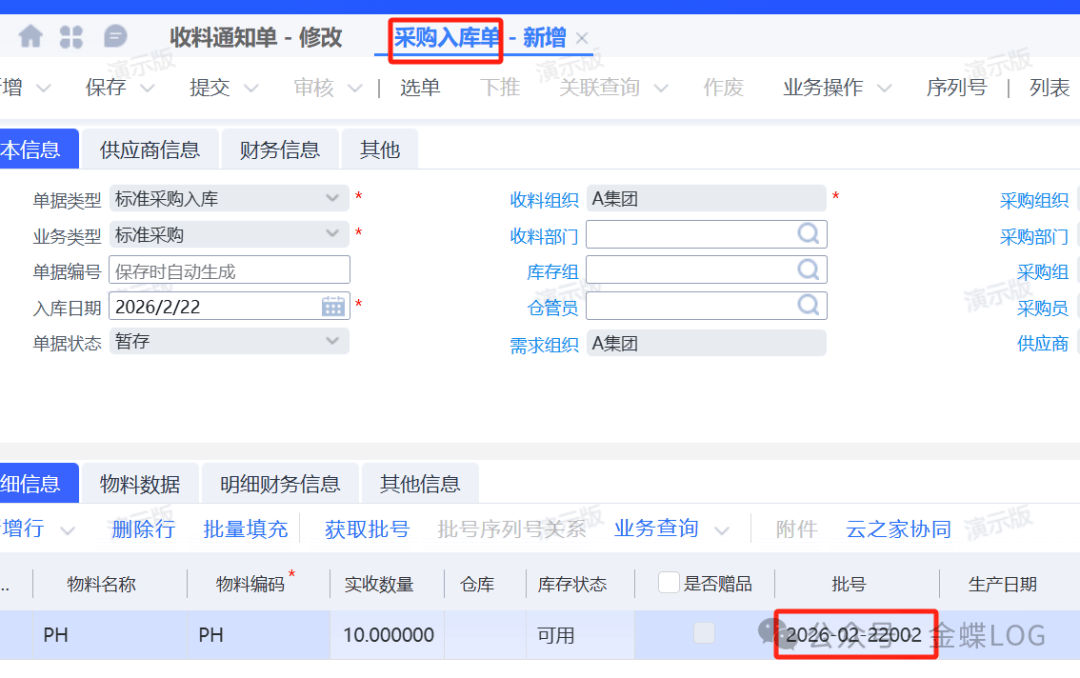The width and height of the screenshot is (1080, 678).
Task: Open the chat message bubble icon
Action: tap(116, 37)
